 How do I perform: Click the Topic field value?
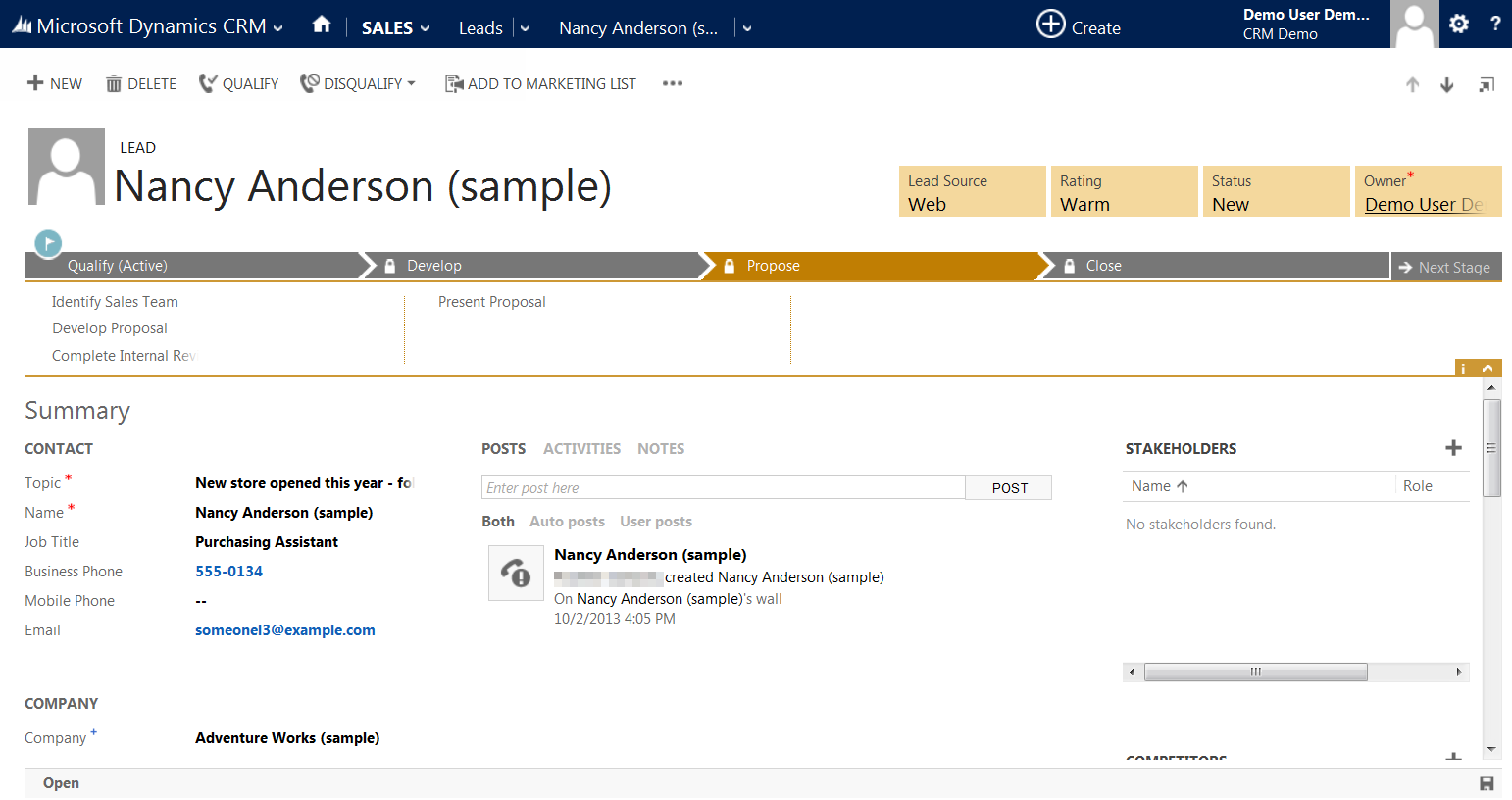305,483
